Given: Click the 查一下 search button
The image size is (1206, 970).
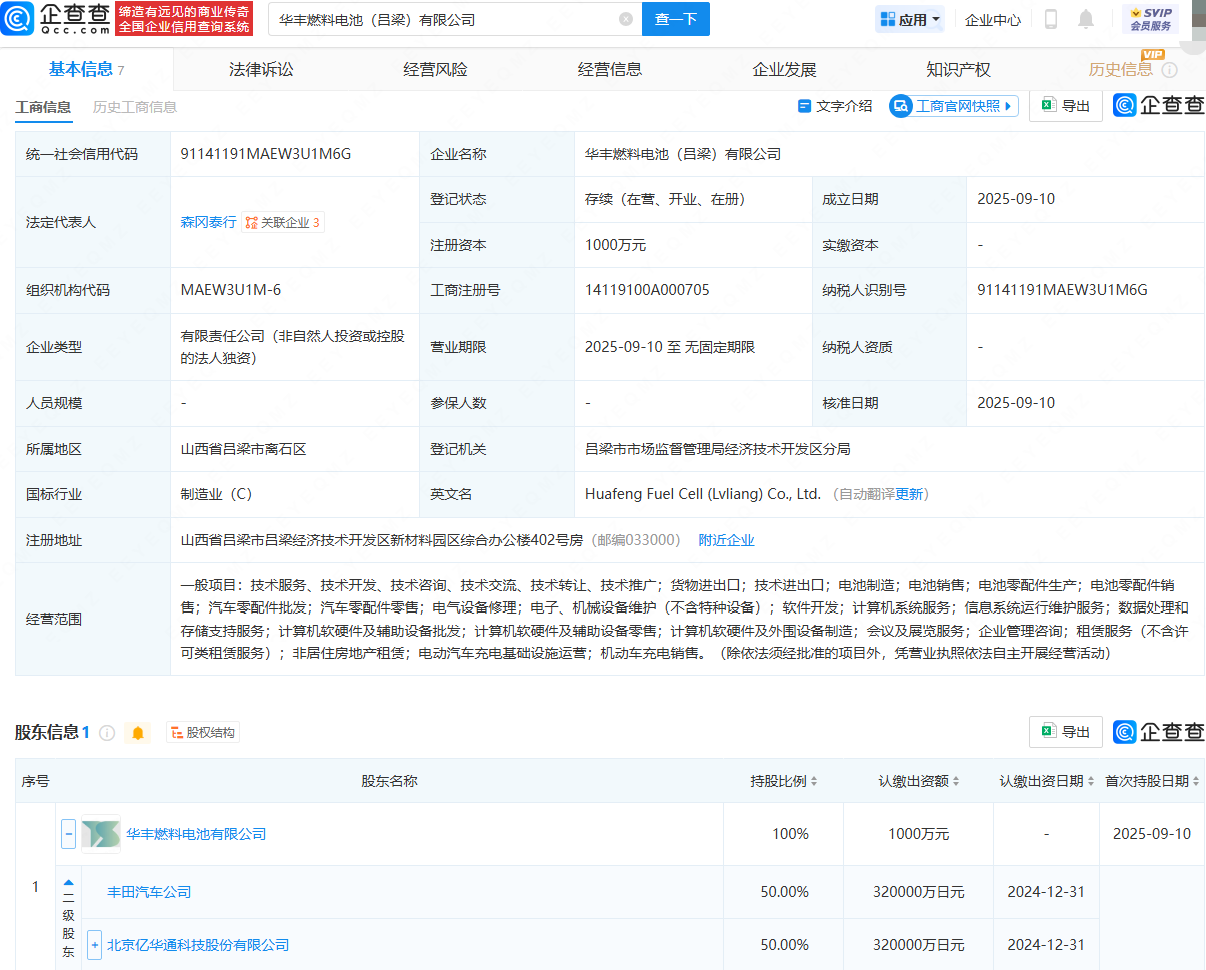Looking at the screenshot, I should point(675,19).
